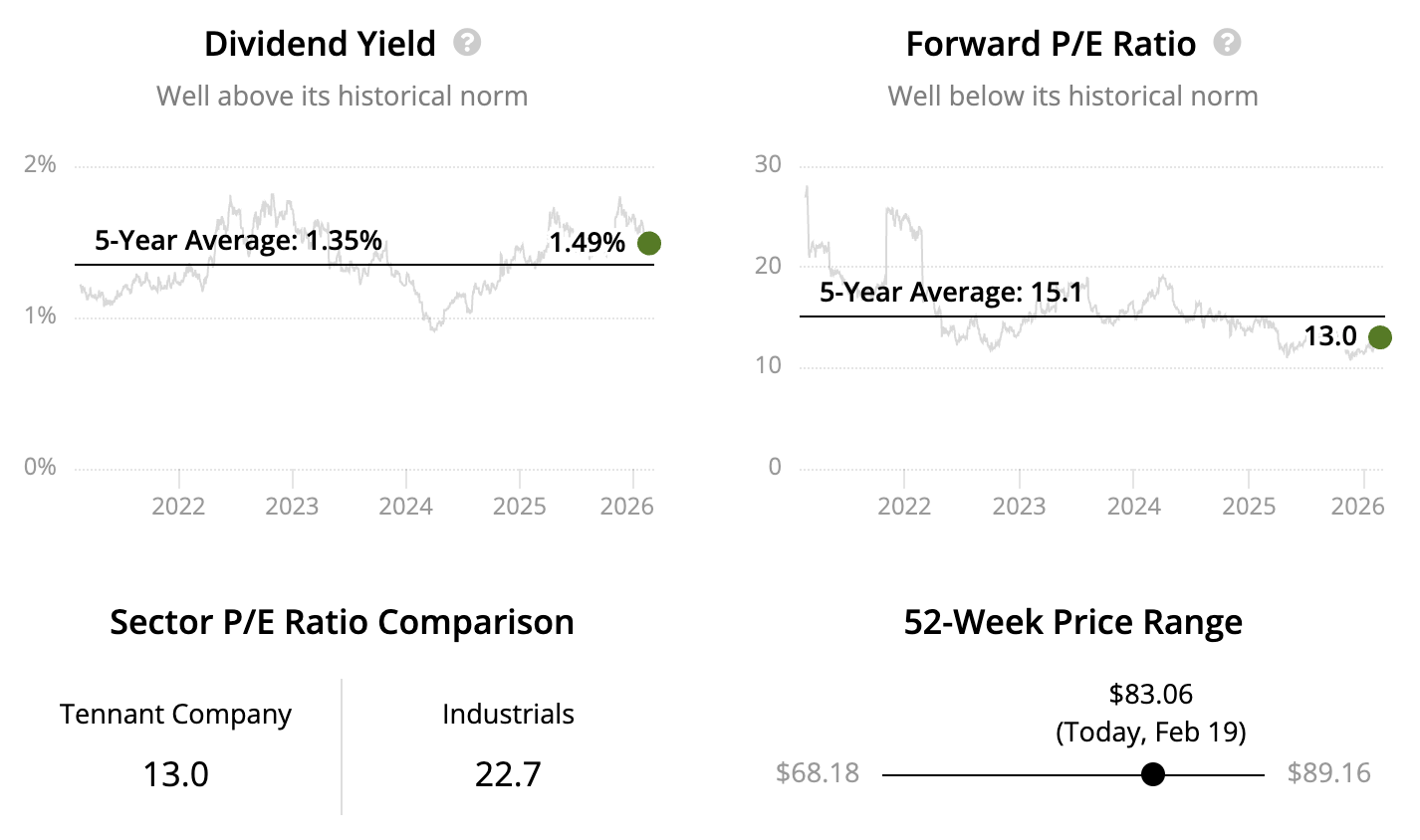Click the Forward P/E Ratio title
Viewport: 1420px width, 840px height.
click(1051, 44)
